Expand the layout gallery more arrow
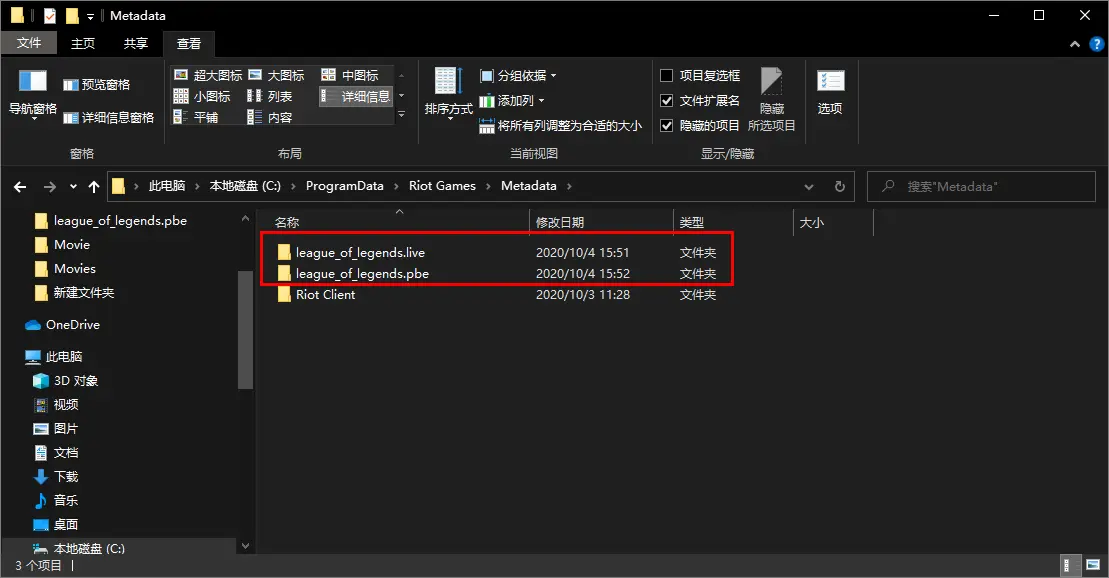This screenshot has width=1109, height=578. click(x=402, y=114)
